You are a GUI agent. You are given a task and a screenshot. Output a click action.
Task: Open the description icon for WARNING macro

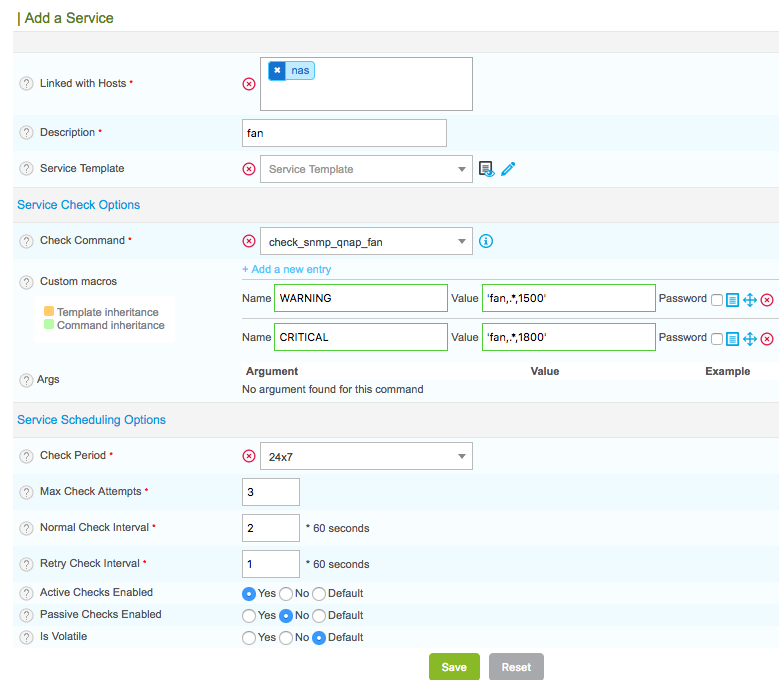click(733, 299)
